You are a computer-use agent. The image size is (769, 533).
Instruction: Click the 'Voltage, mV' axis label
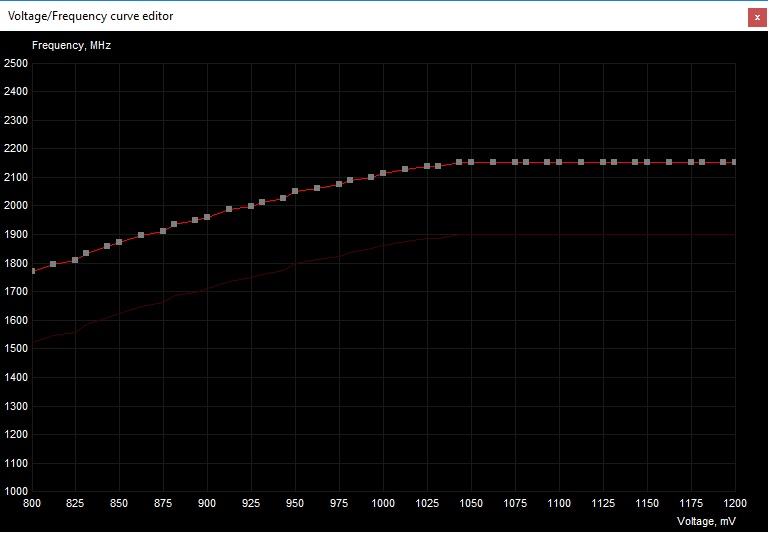(706, 521)
